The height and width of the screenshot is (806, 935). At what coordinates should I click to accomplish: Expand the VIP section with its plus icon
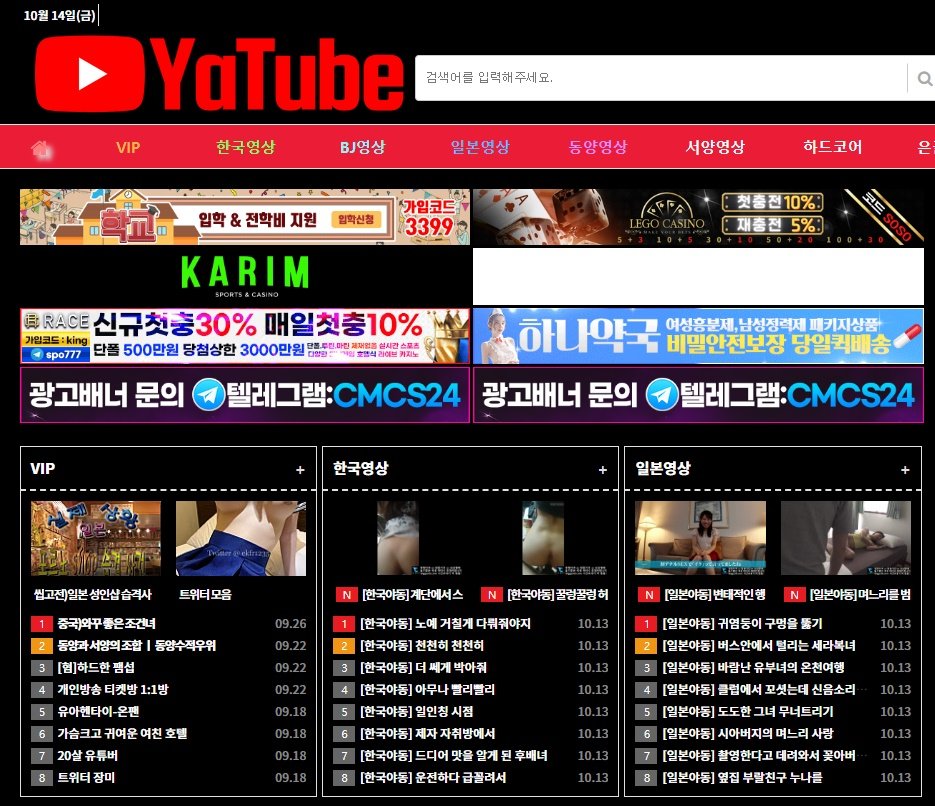pyautogui.click(x=300, y=470)
